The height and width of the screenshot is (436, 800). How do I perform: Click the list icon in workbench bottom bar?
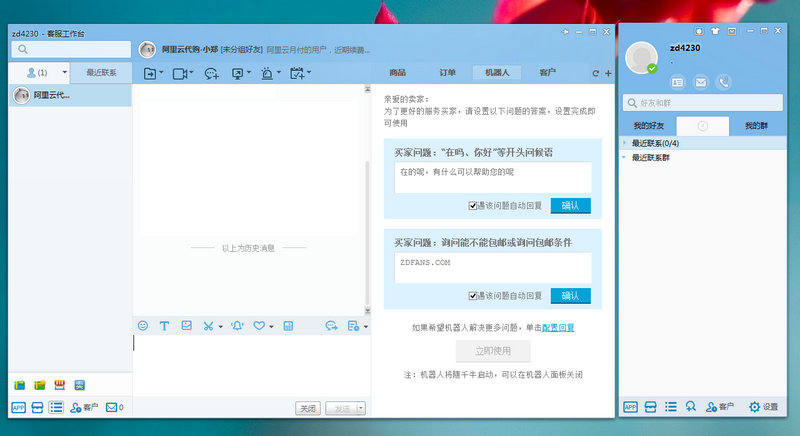(x=56, y=407)
